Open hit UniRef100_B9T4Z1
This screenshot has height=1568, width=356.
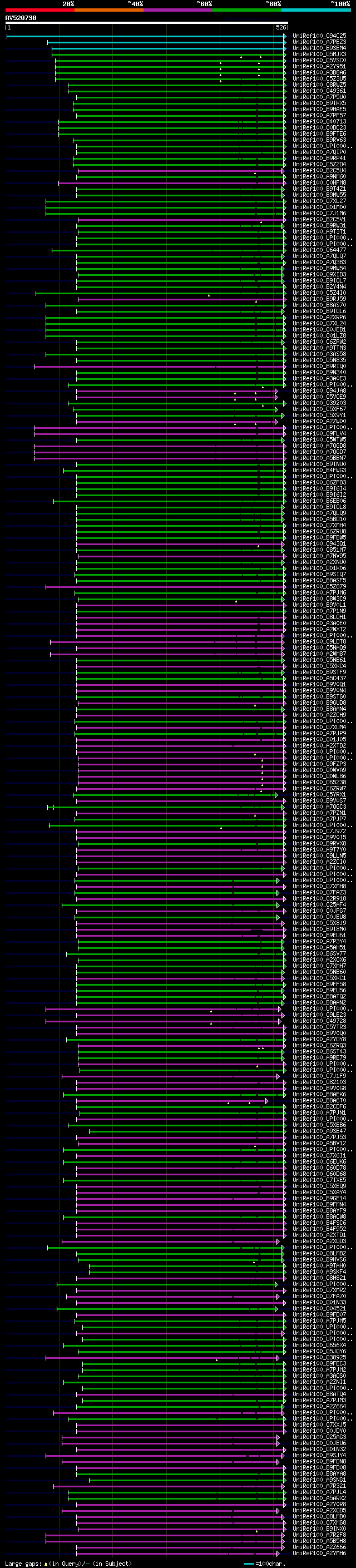pos(319,189)
